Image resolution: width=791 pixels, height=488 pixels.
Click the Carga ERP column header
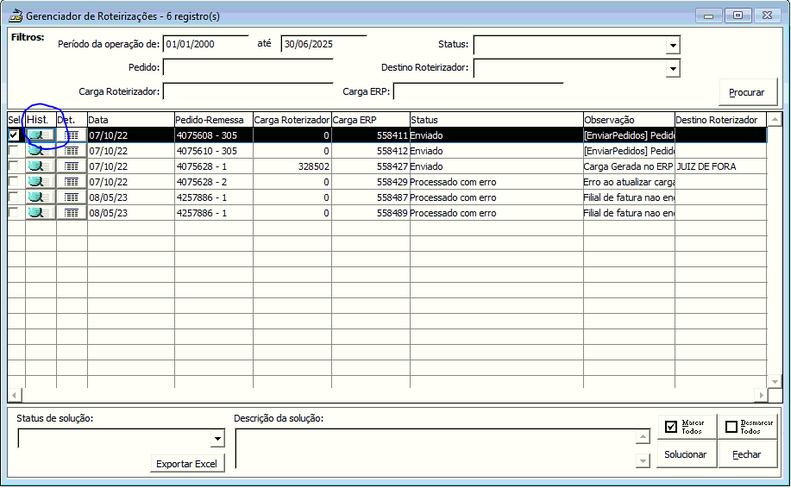point(371,120)
